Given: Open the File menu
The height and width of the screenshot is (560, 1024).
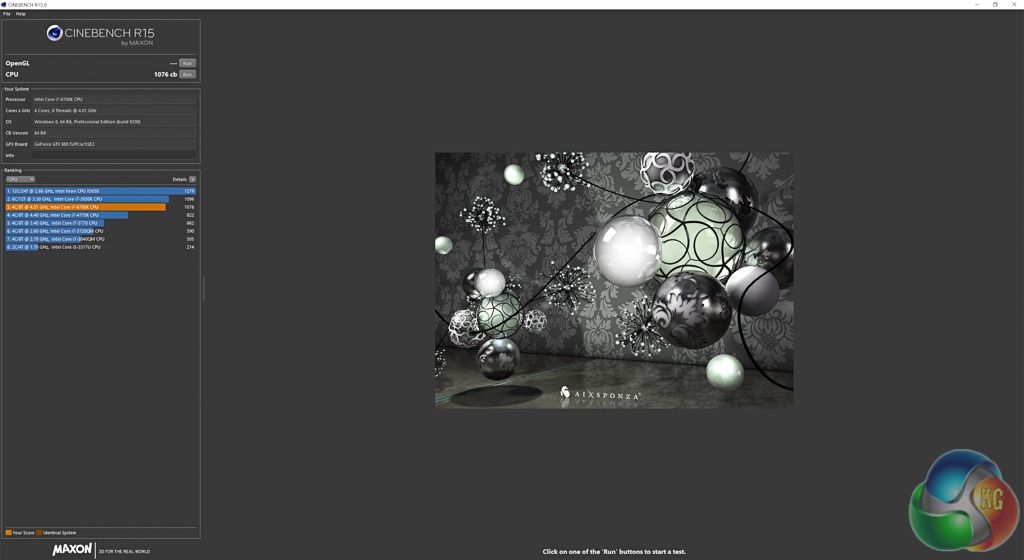Looking at the screenshot, I should point(7,14).
